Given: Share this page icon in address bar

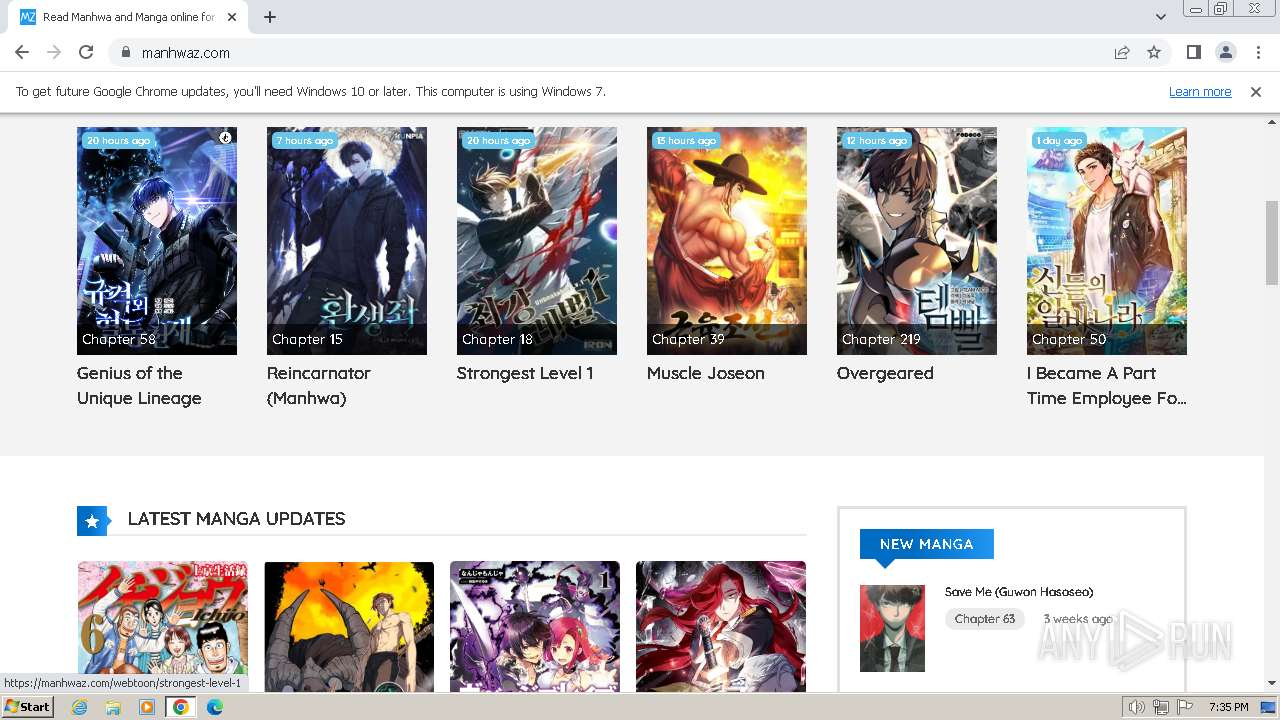Looking at the screenshot, I should coord(1122,52).
